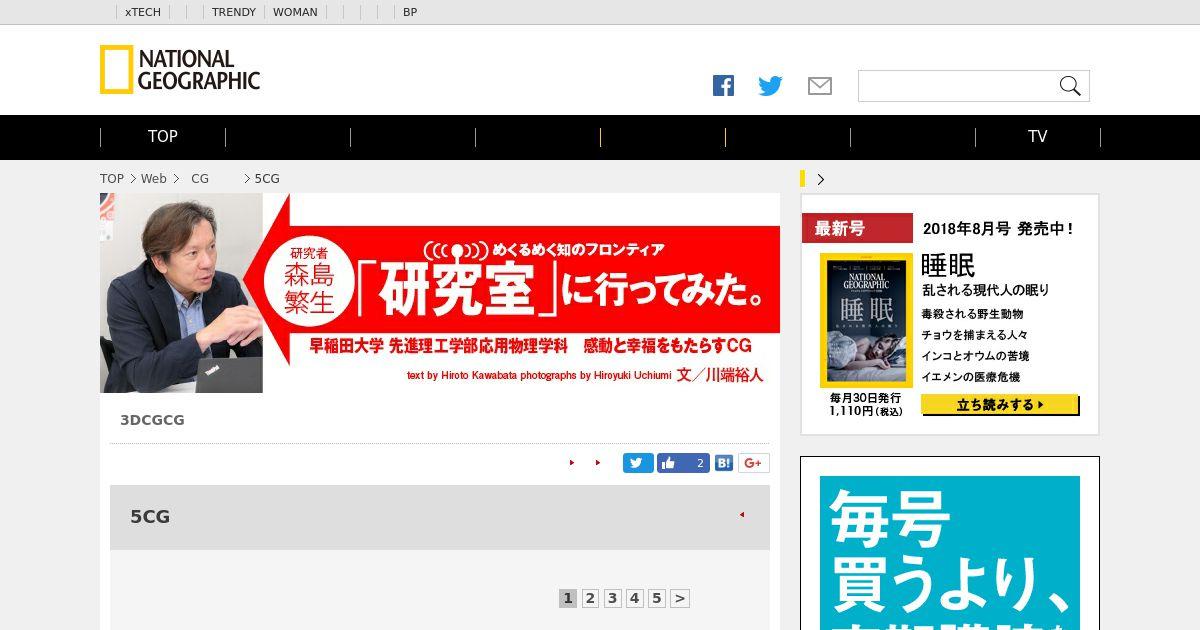
Task: Open TRENDY link in top bar
Action: coord(234,12)
